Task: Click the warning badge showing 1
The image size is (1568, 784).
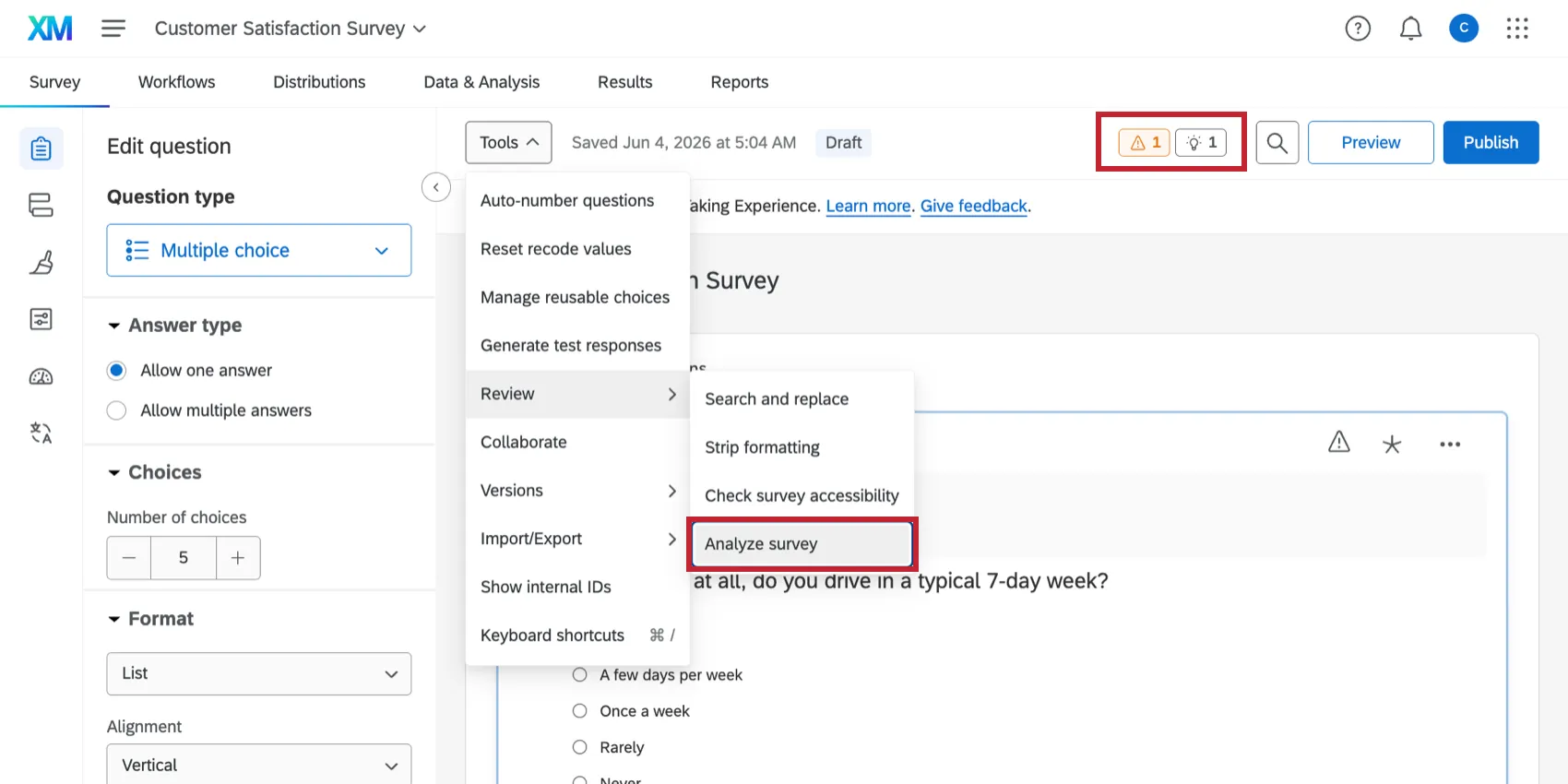Action: pos(1145,142)
